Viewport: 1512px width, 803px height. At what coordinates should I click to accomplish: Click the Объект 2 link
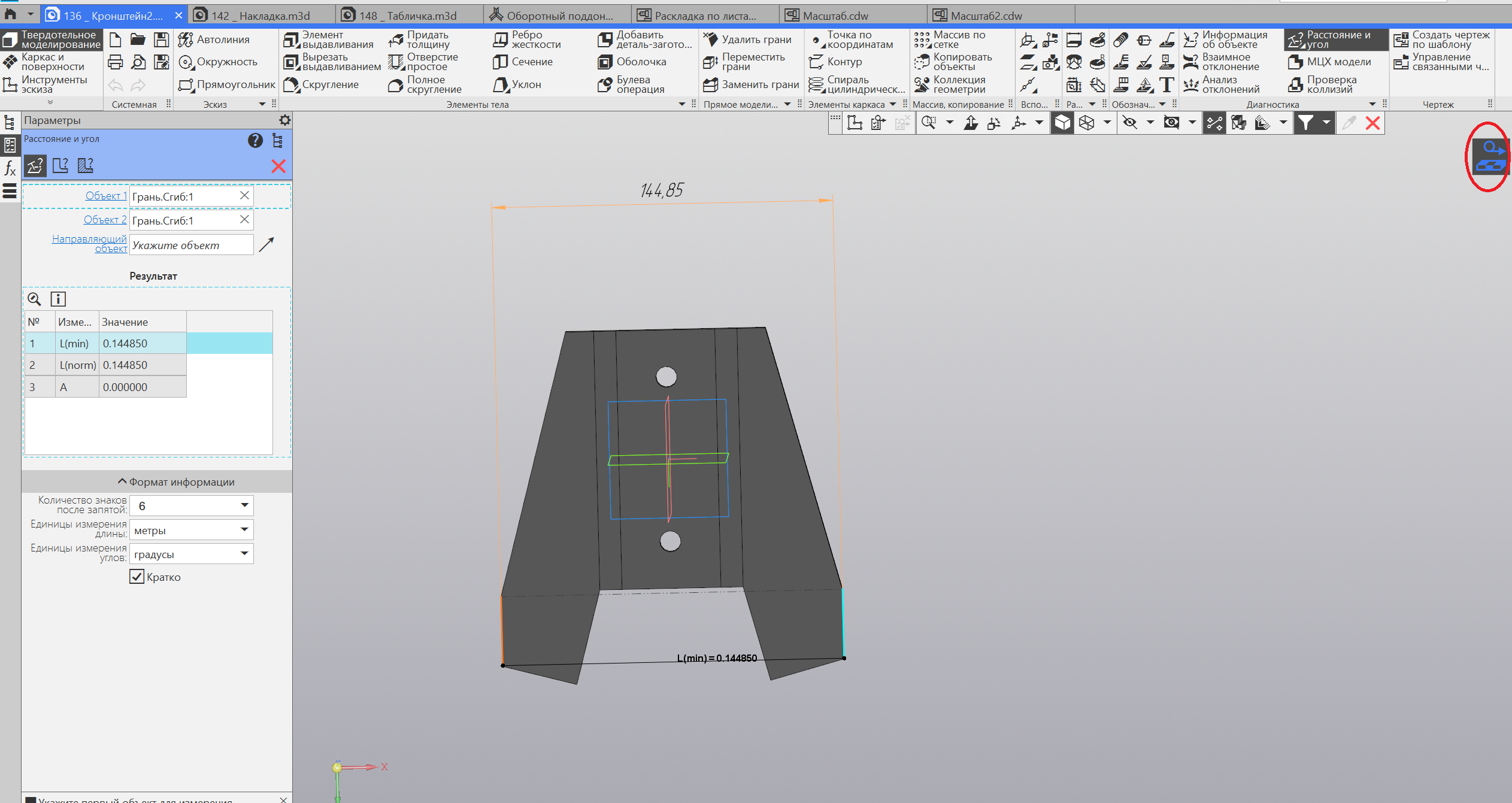(x=105, y=220)
